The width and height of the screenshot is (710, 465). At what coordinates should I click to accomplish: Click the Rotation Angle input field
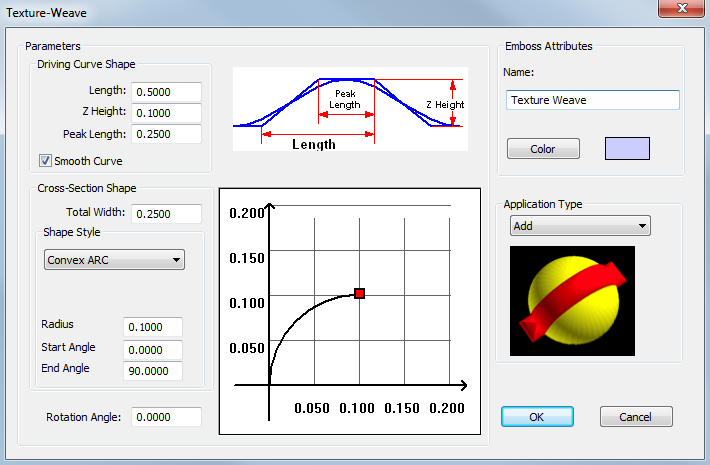click(x=167, y=417)
